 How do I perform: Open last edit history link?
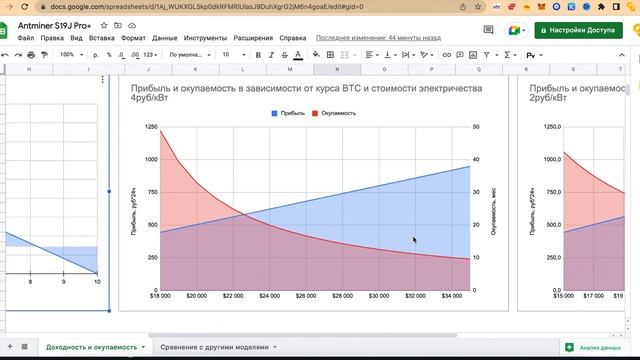(x=378, y=38)
